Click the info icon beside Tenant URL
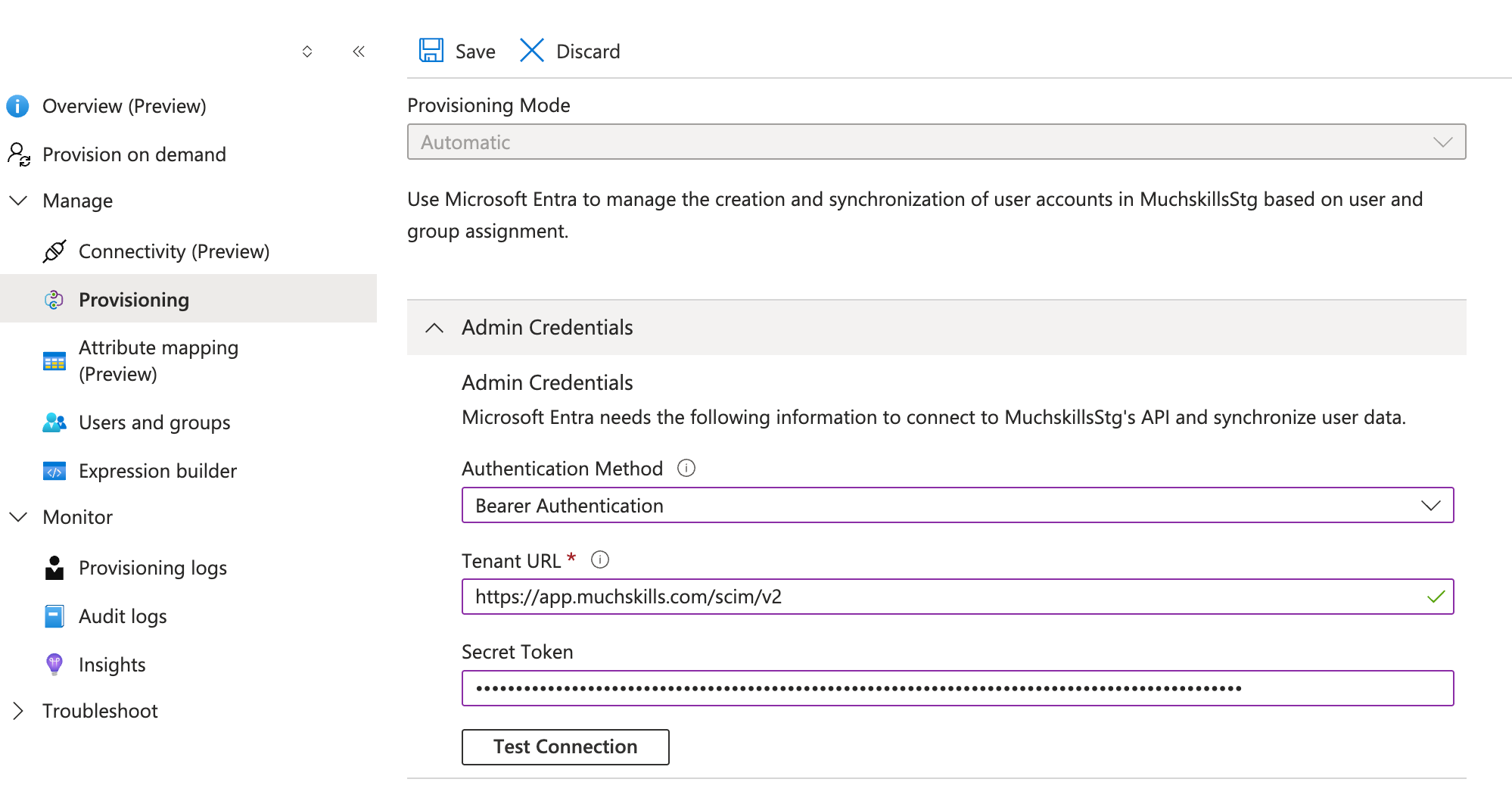This screenshot has width=1512, height=804. tap(600, 559)
